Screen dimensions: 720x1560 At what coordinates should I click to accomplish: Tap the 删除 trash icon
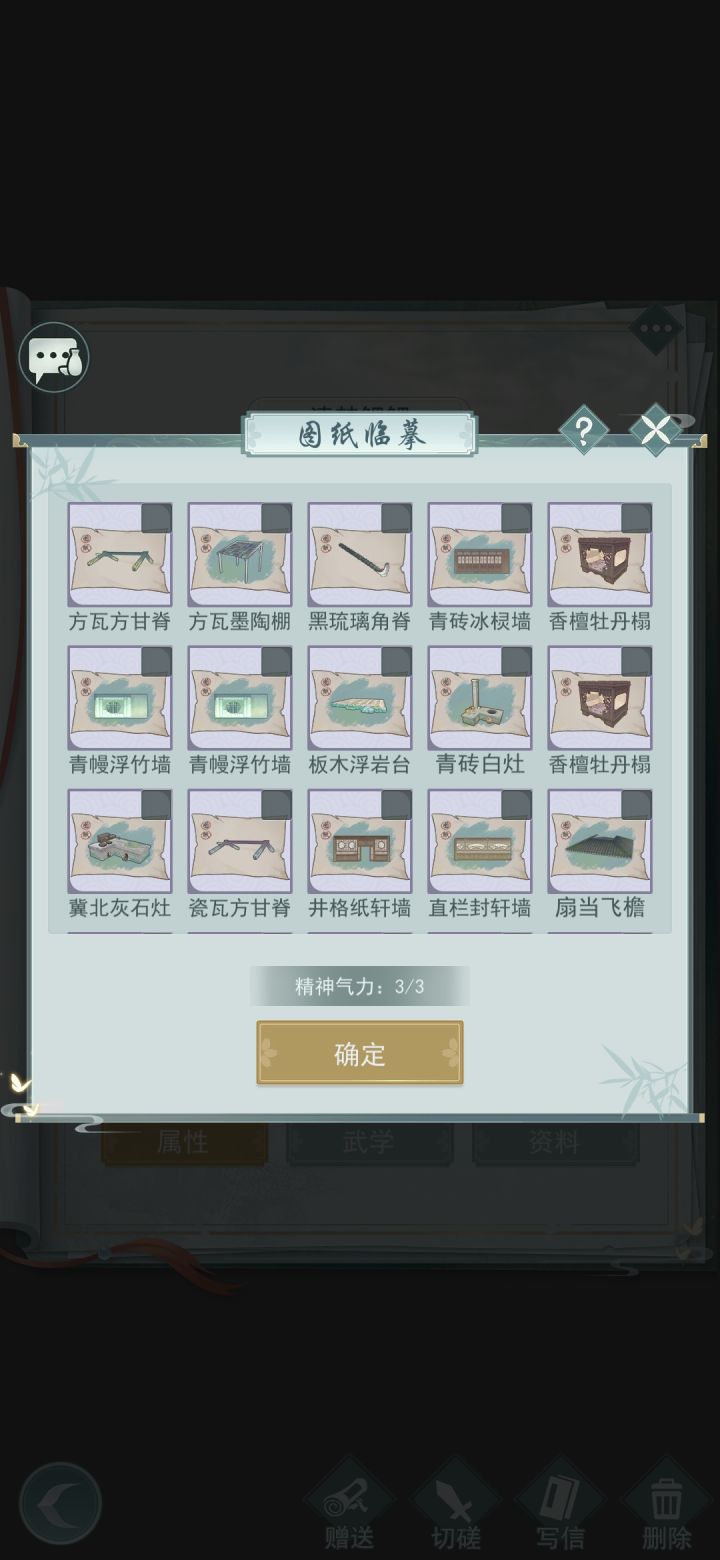click(x=666, y=1505)
